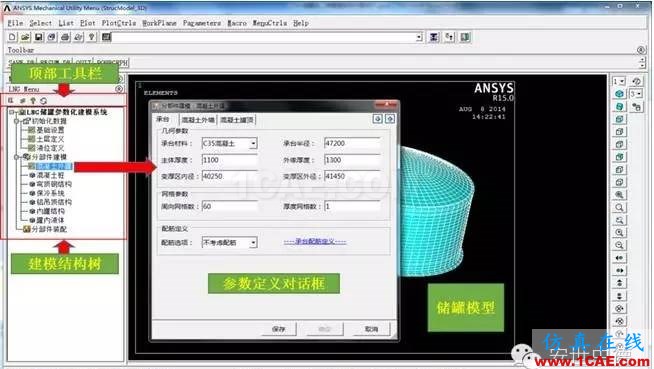Click the printer icon in top toolbar
The height and width of the screenshot is (369, 654).
pyautogui.click(x=65, y=37)
